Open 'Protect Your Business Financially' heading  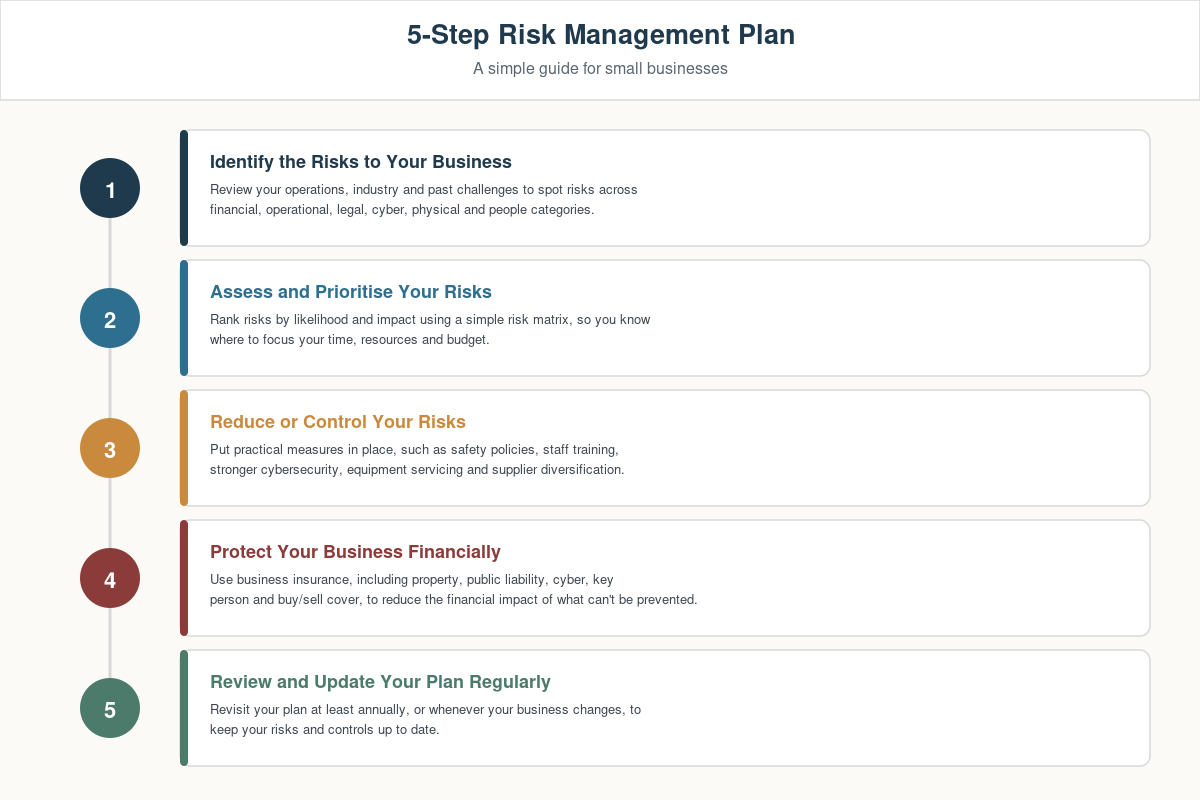[x=355, y=552]
